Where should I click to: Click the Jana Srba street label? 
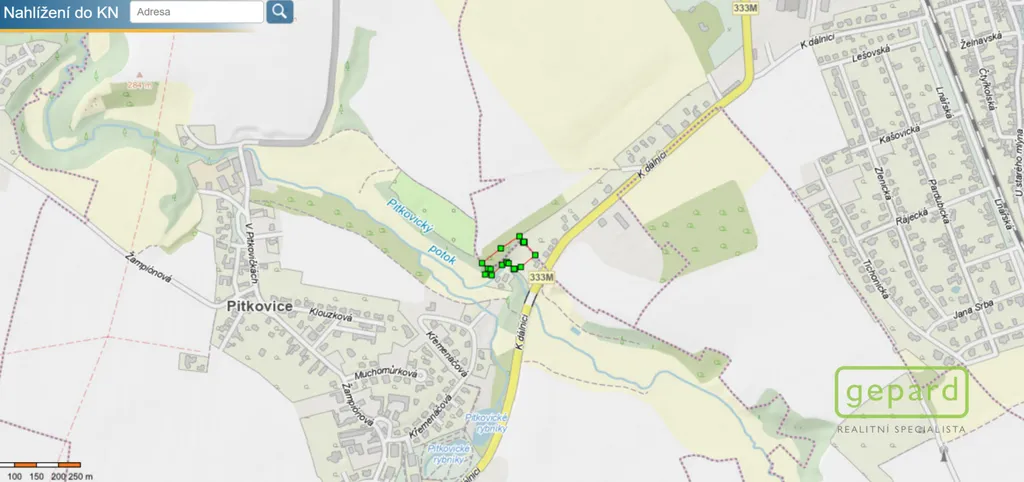coord(973,308)
